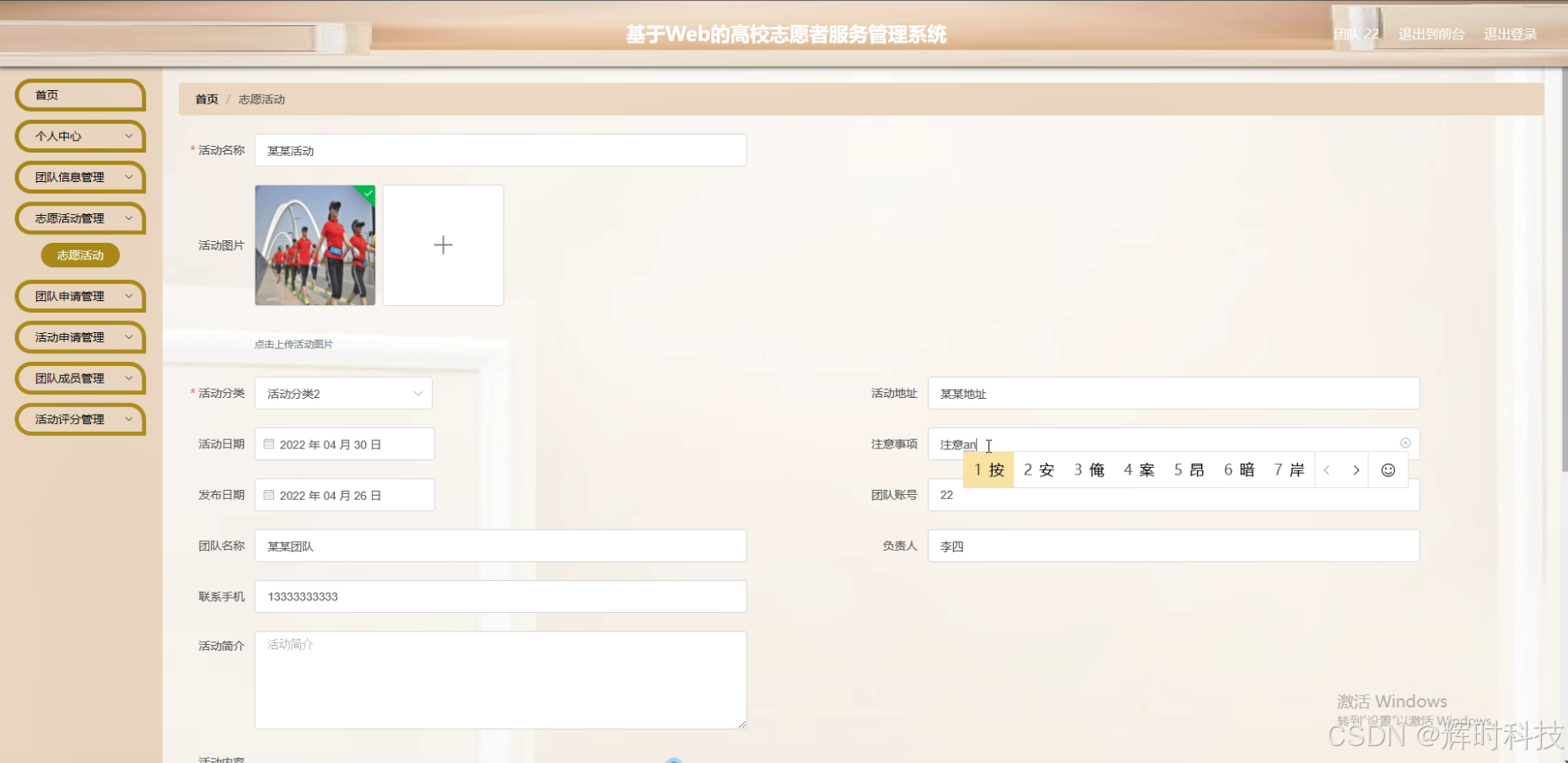Screen dimensions: 1568x763
Task: Click inside the 活动简介 text area
Action: pyautogui.click(x=500, y=680)
